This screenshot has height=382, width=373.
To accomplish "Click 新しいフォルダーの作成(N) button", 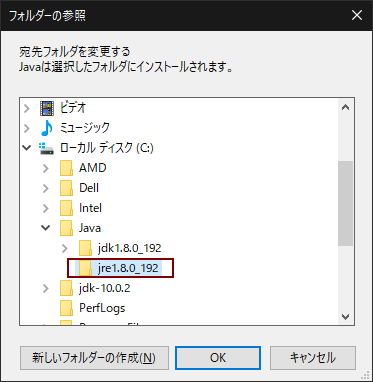I will click(94, 358).
